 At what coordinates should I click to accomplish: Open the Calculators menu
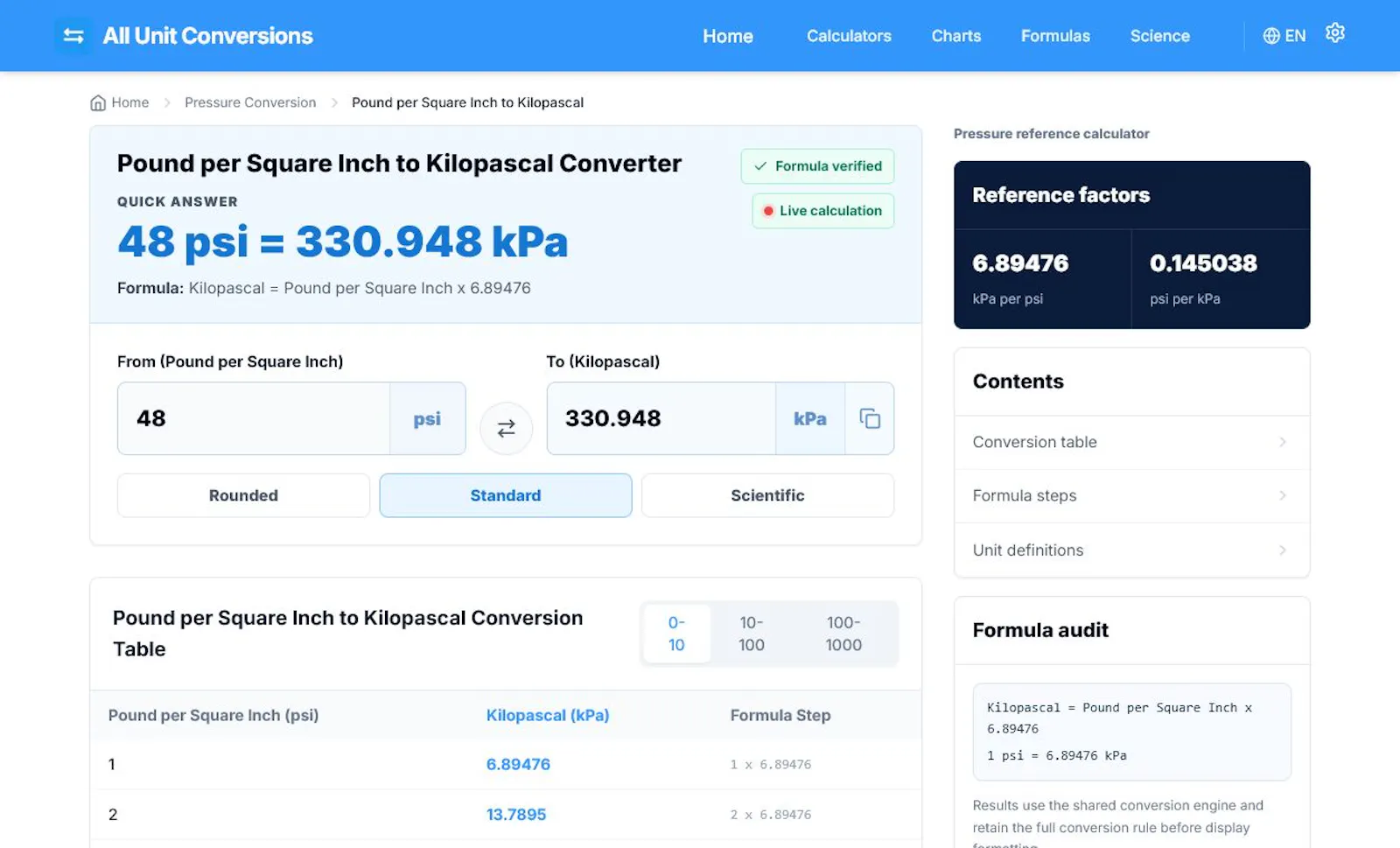(849, 36)
